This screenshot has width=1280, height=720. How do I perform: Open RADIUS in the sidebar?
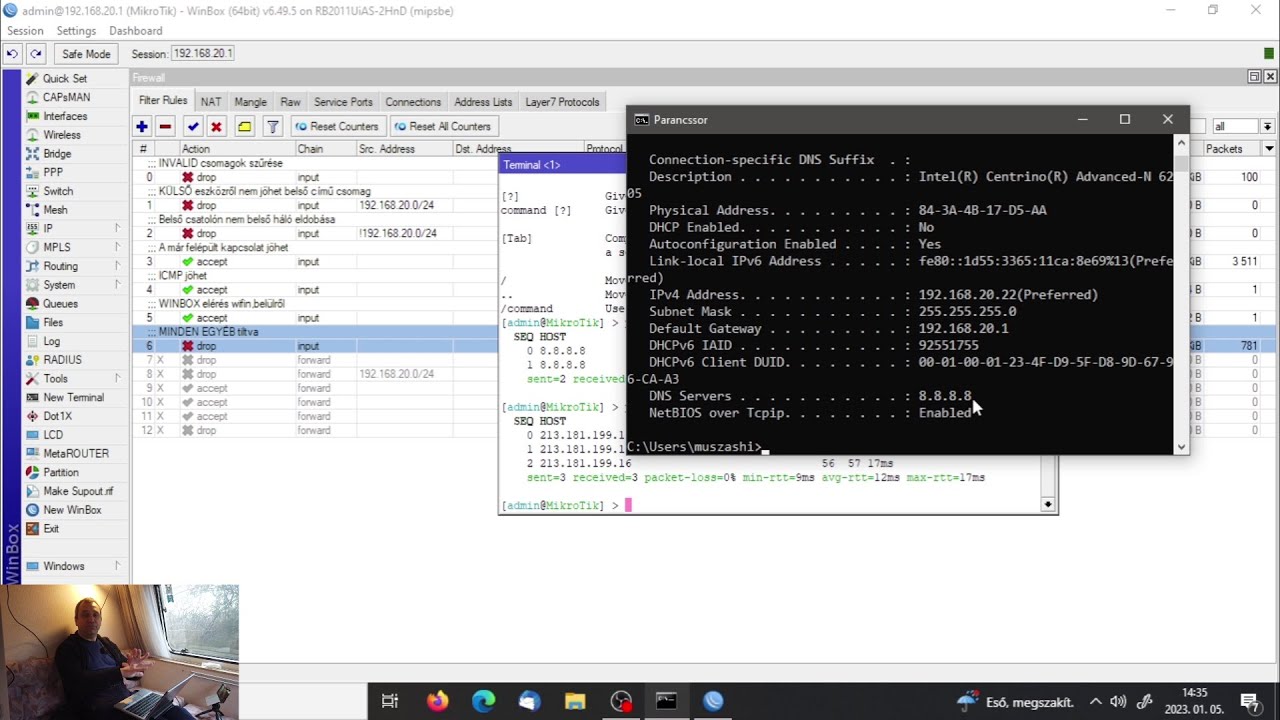click(62, 360)
